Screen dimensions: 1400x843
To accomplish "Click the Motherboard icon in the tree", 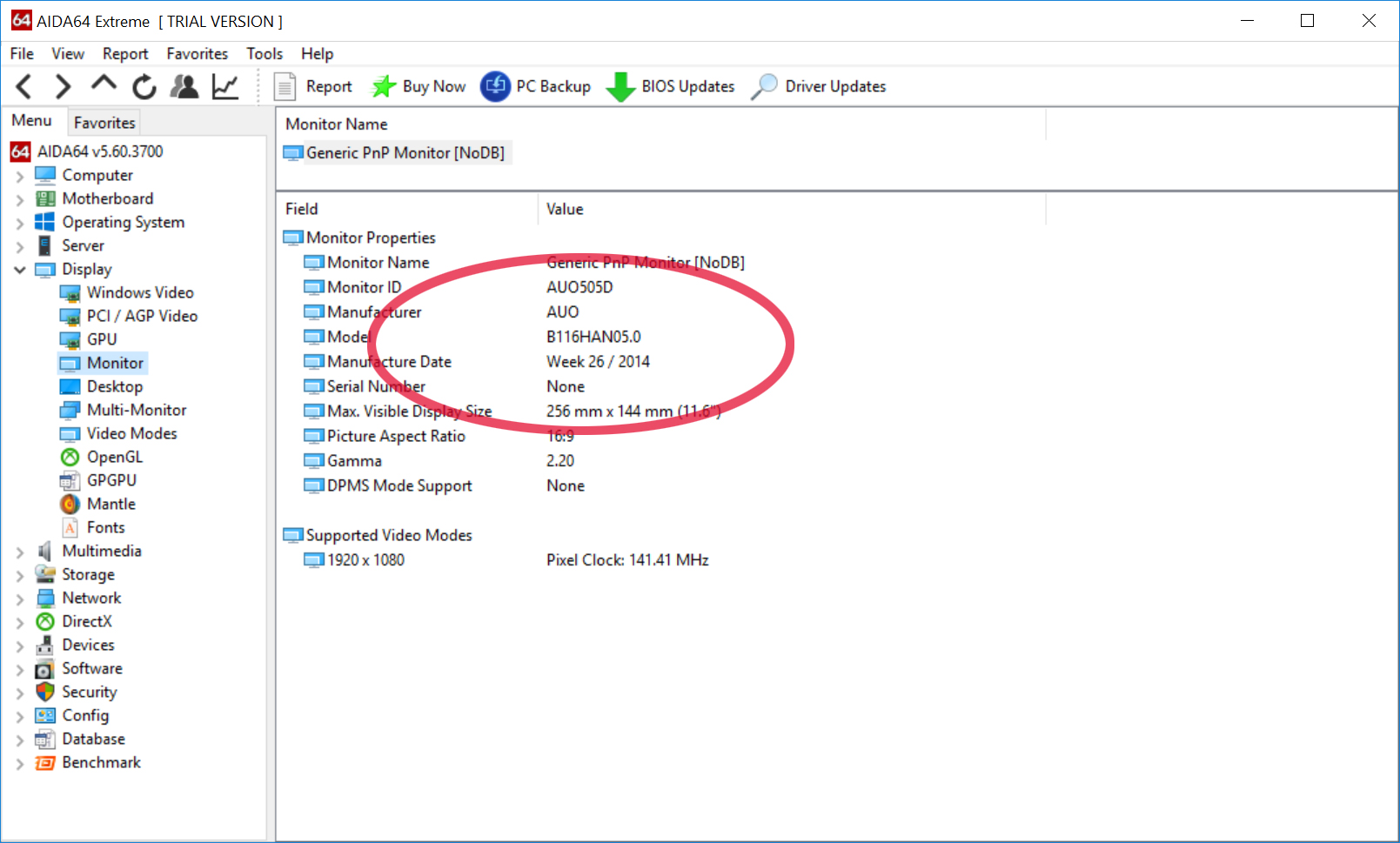I will [x=45, y=198].
